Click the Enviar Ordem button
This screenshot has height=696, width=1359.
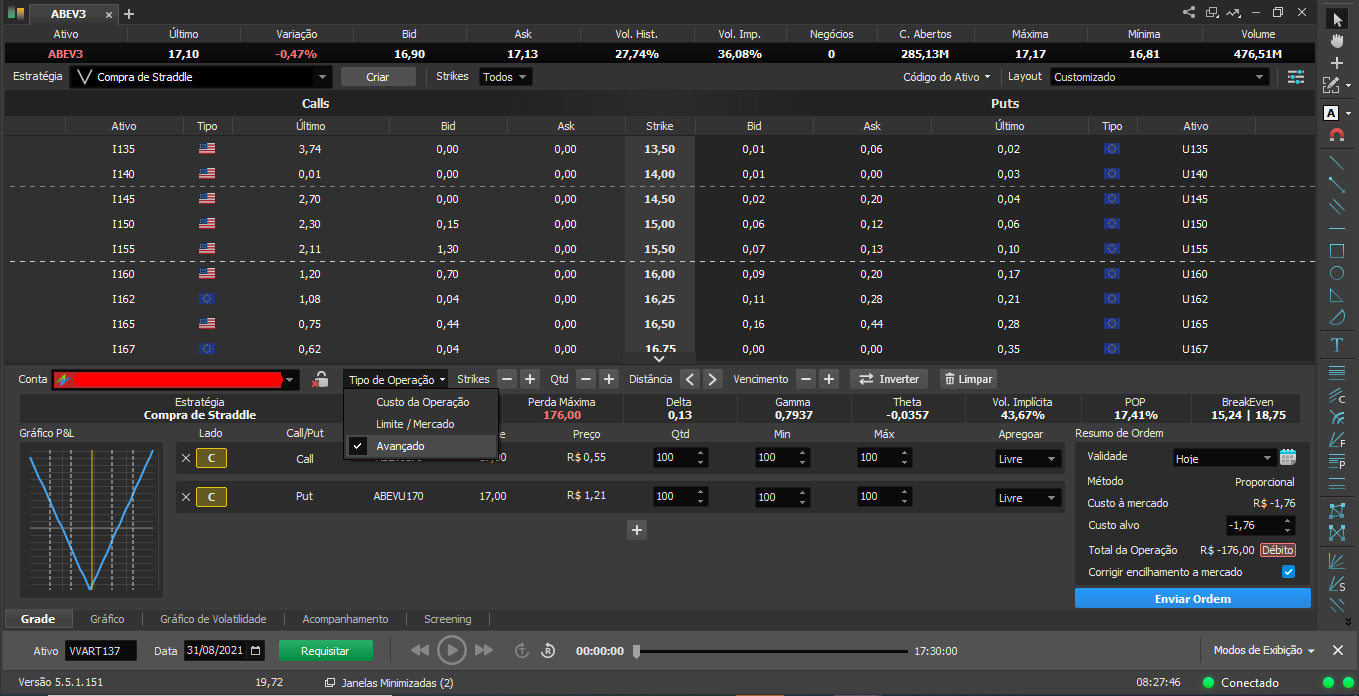(1192, 598)
